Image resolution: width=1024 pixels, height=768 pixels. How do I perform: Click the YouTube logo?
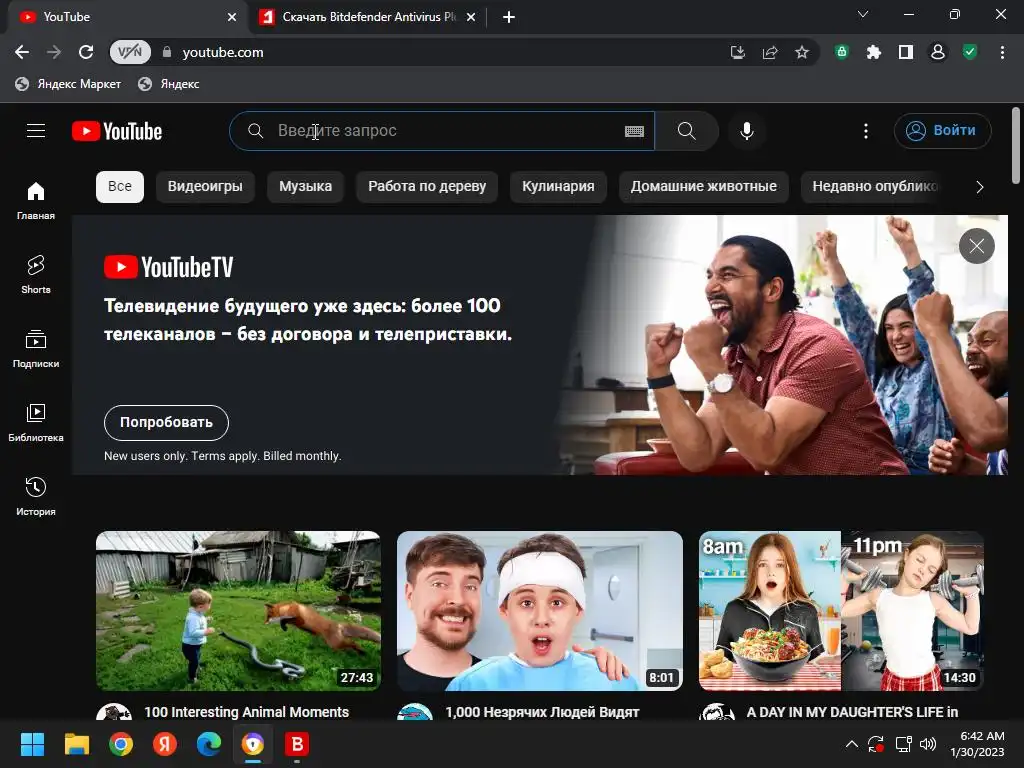click(x=117, y=131)
